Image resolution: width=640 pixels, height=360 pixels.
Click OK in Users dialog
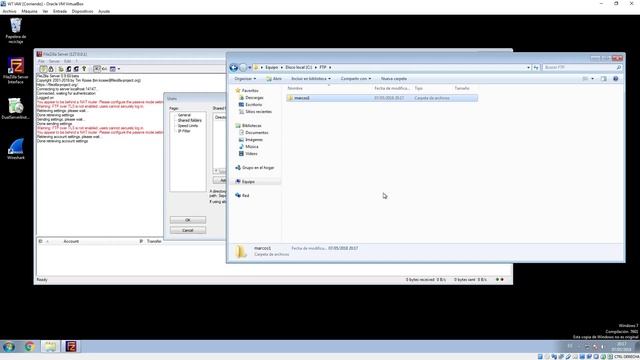pyautogui.click(x=188, y=220)
